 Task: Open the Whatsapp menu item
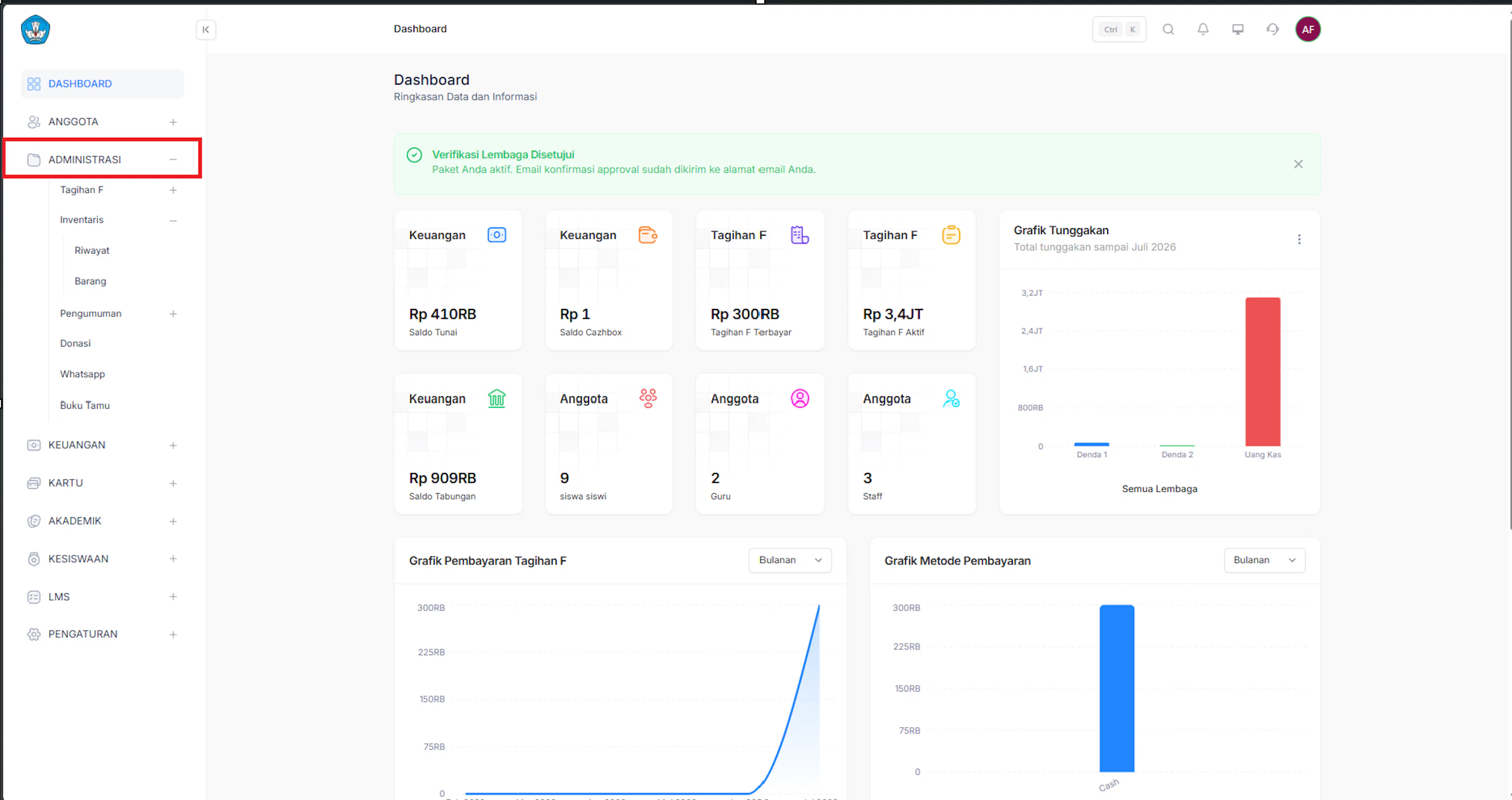(x=82, y=374)
